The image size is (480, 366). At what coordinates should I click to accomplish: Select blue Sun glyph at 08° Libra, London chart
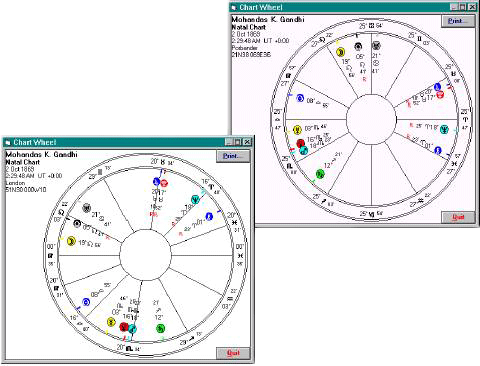click(86, 302)
